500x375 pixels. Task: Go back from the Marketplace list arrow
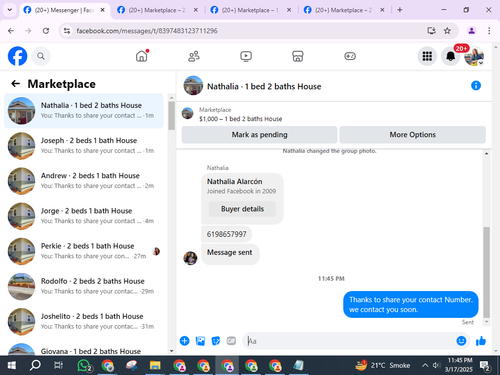pos(15,83)
